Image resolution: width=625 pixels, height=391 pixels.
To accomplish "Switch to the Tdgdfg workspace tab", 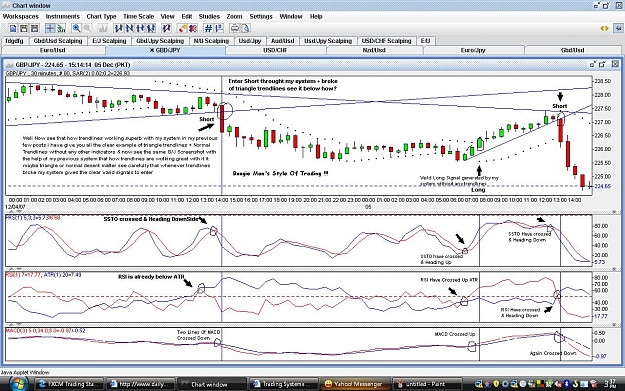I will (x=14, y=41).
